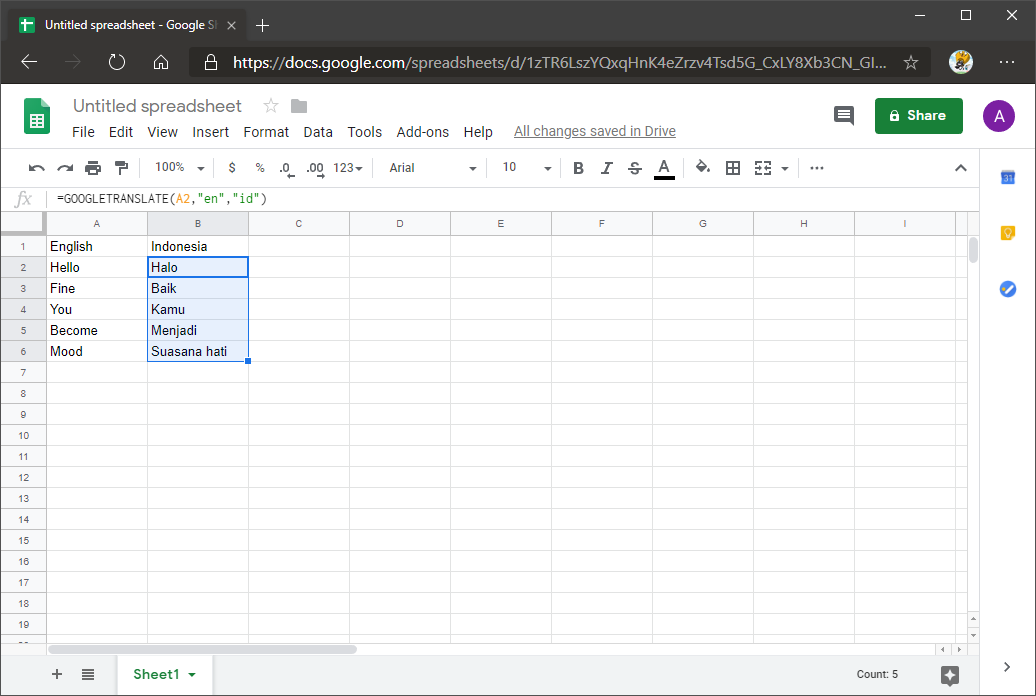
Task: Click the Explore button
Action: coord(950,675)
